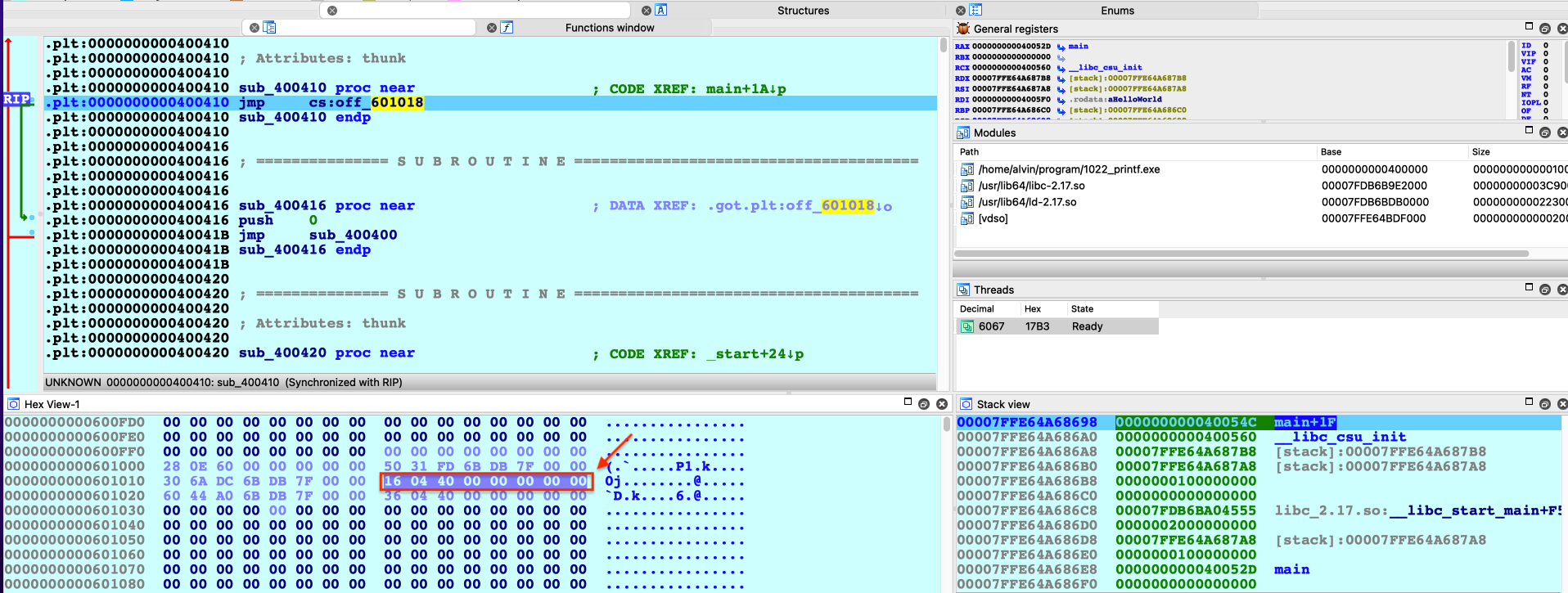Click the Threads panel icon
The image size is (1568, 593).
(x=963, y=290)
